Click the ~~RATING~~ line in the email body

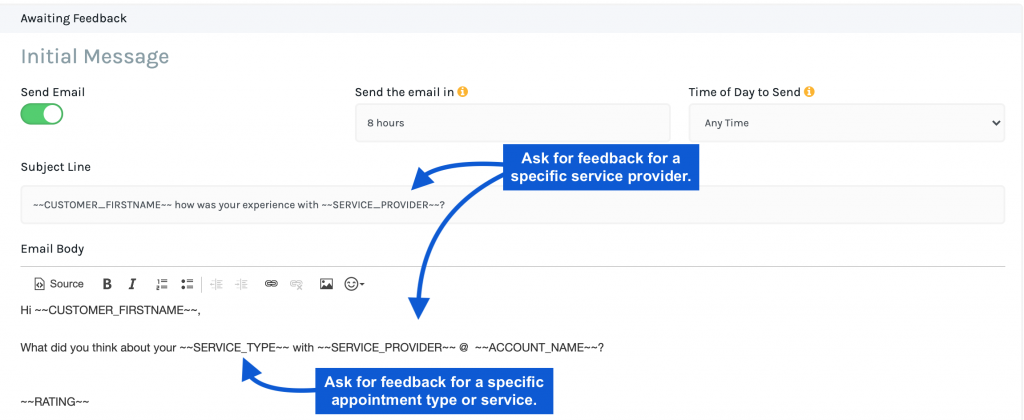55,401
